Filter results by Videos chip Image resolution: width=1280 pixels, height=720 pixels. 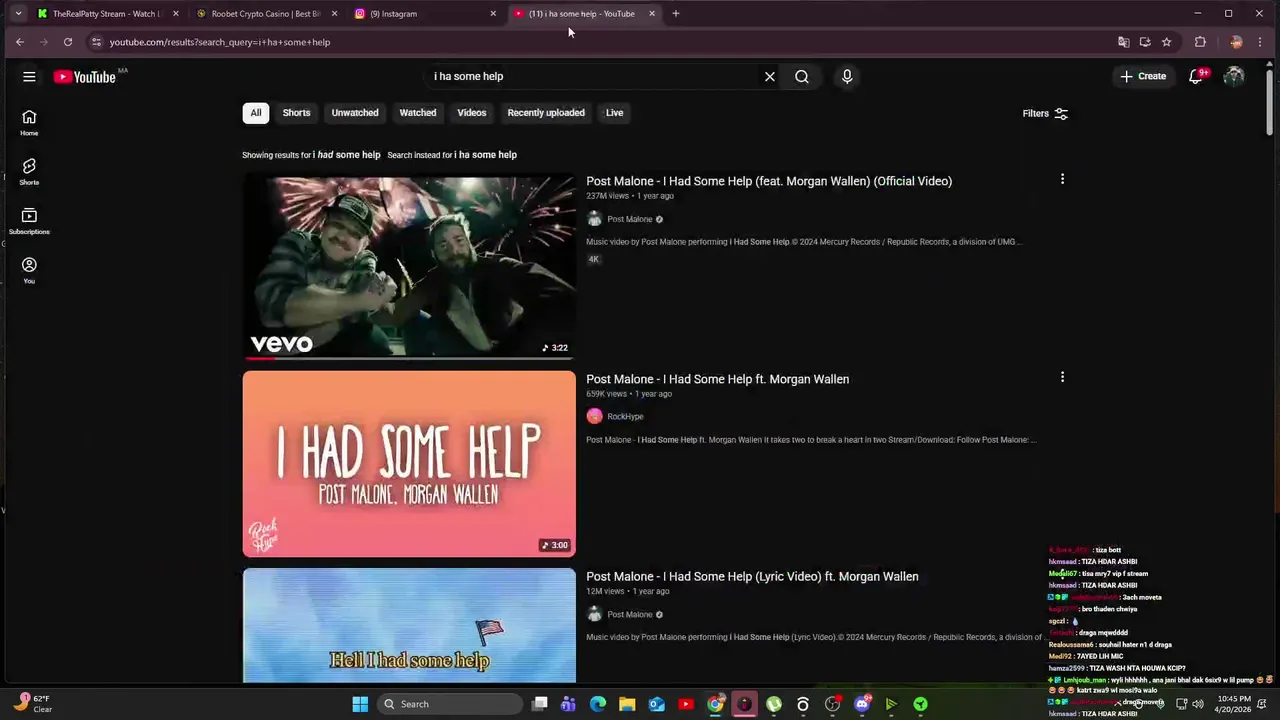tap(472, 113)
